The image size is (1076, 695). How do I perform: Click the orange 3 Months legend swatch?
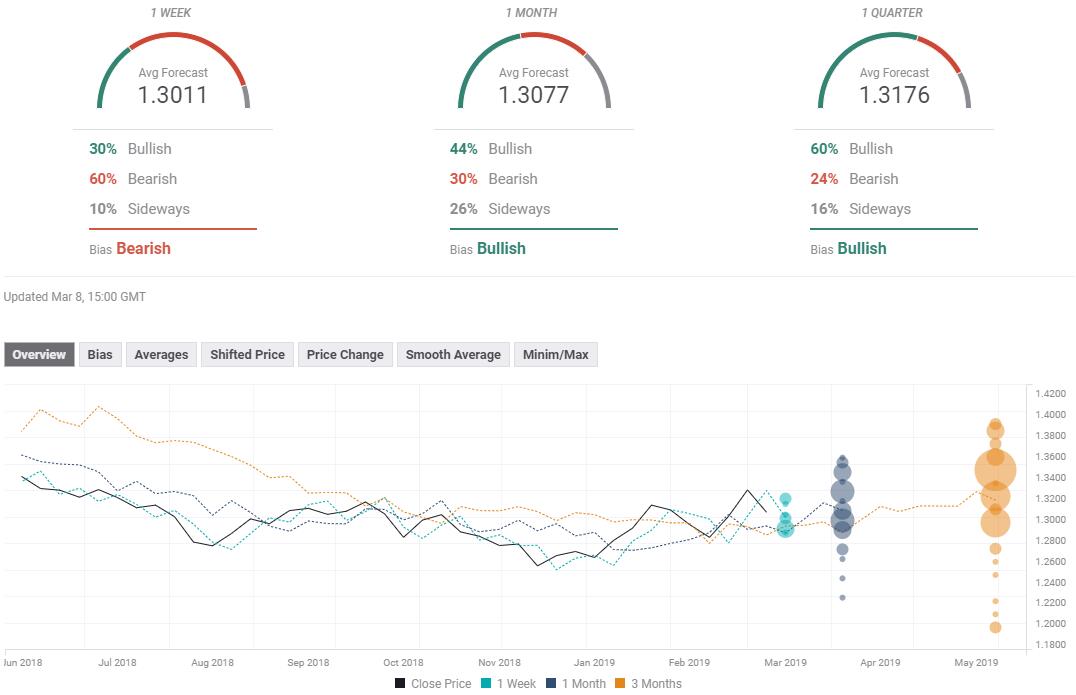point(620,684)
